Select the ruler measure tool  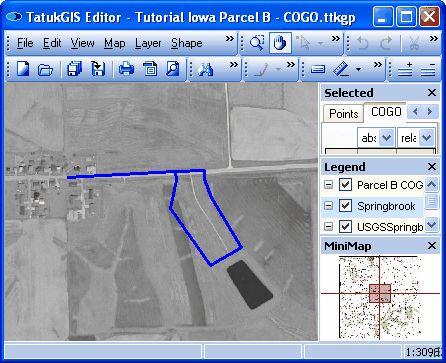[x=341, y=69]
